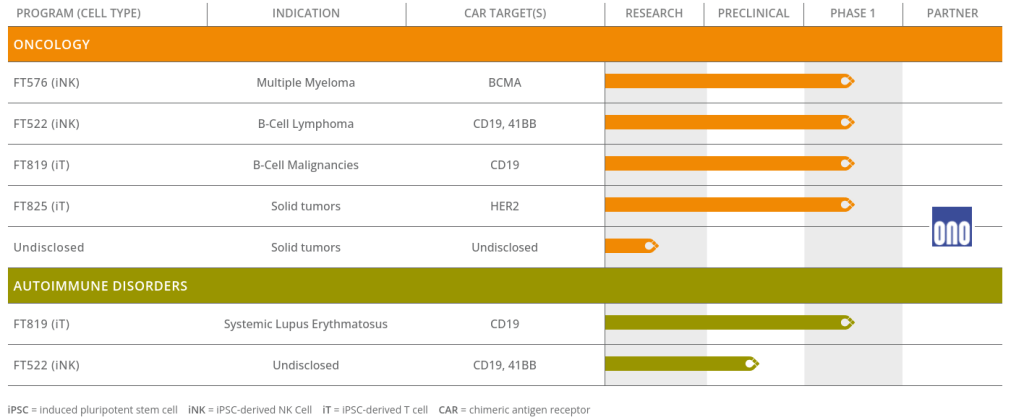1024x420 pixels.
Task: Click the FT576 Multiple Myeloma progress bar
Action: pyautogui.click(x=725, y=82)
